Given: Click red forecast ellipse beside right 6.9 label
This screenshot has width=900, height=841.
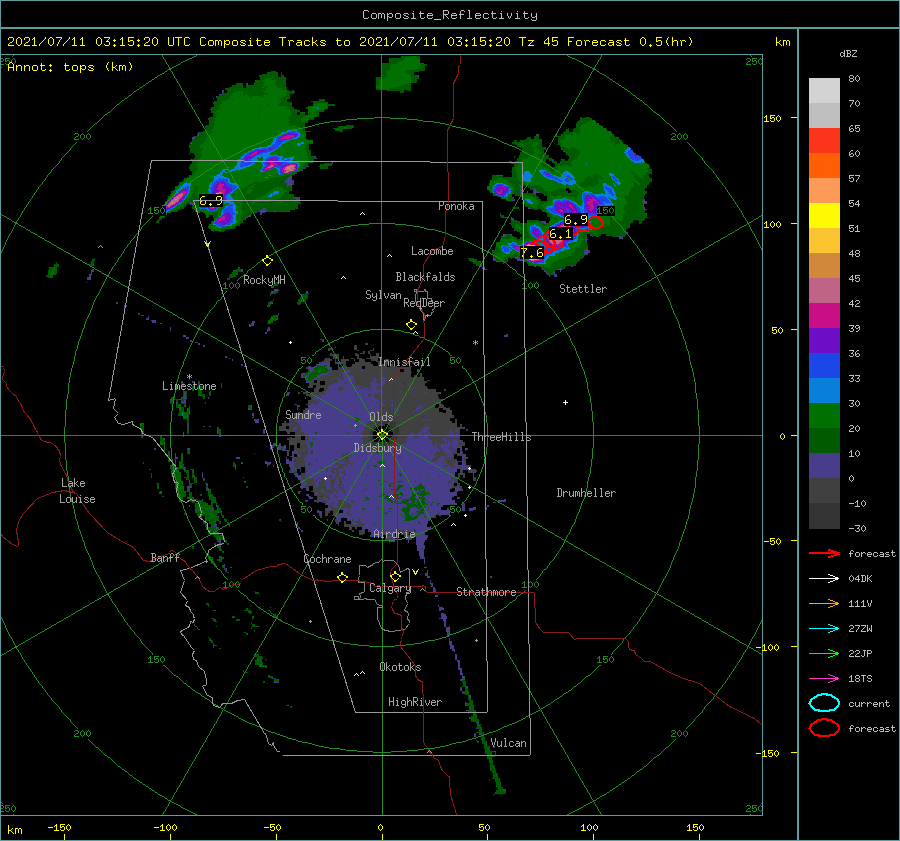Looking at the screenshot, I should point(596,223).
